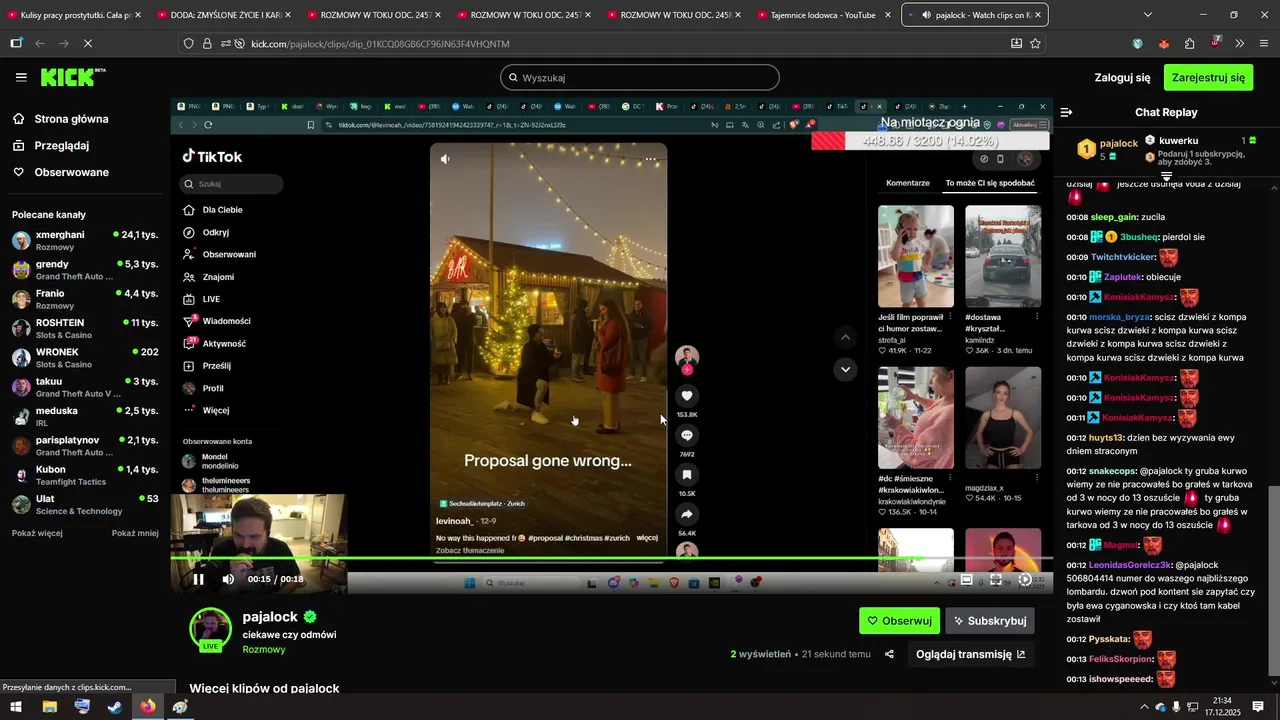Collapse list with Pokaż mniej
Viewport: 1280px width, 720px height.
135,533
